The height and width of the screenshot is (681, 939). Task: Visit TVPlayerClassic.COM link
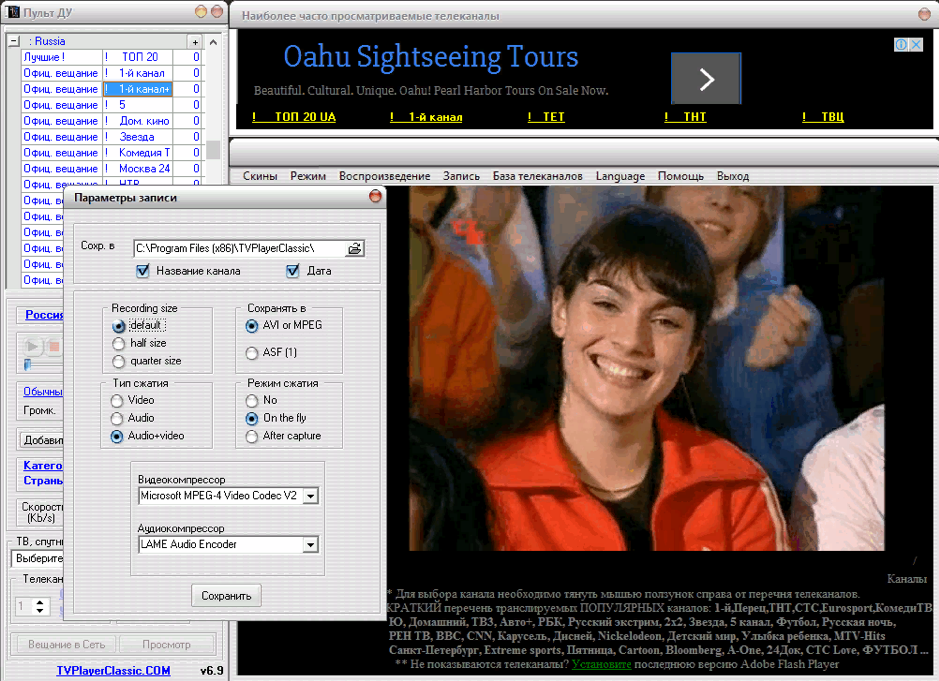[x=113, y=670]
